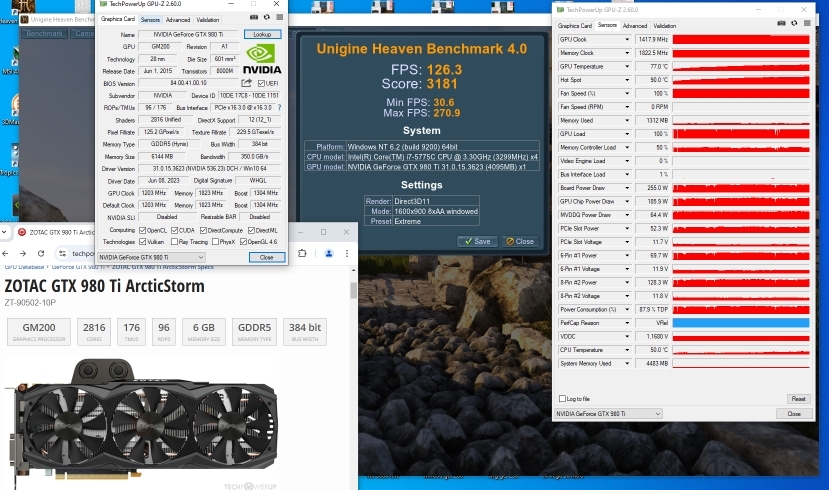Click Close button in Sensors GPU-Z window
The height and width of the screenshot is (490, 829).
tap(794, 414)
